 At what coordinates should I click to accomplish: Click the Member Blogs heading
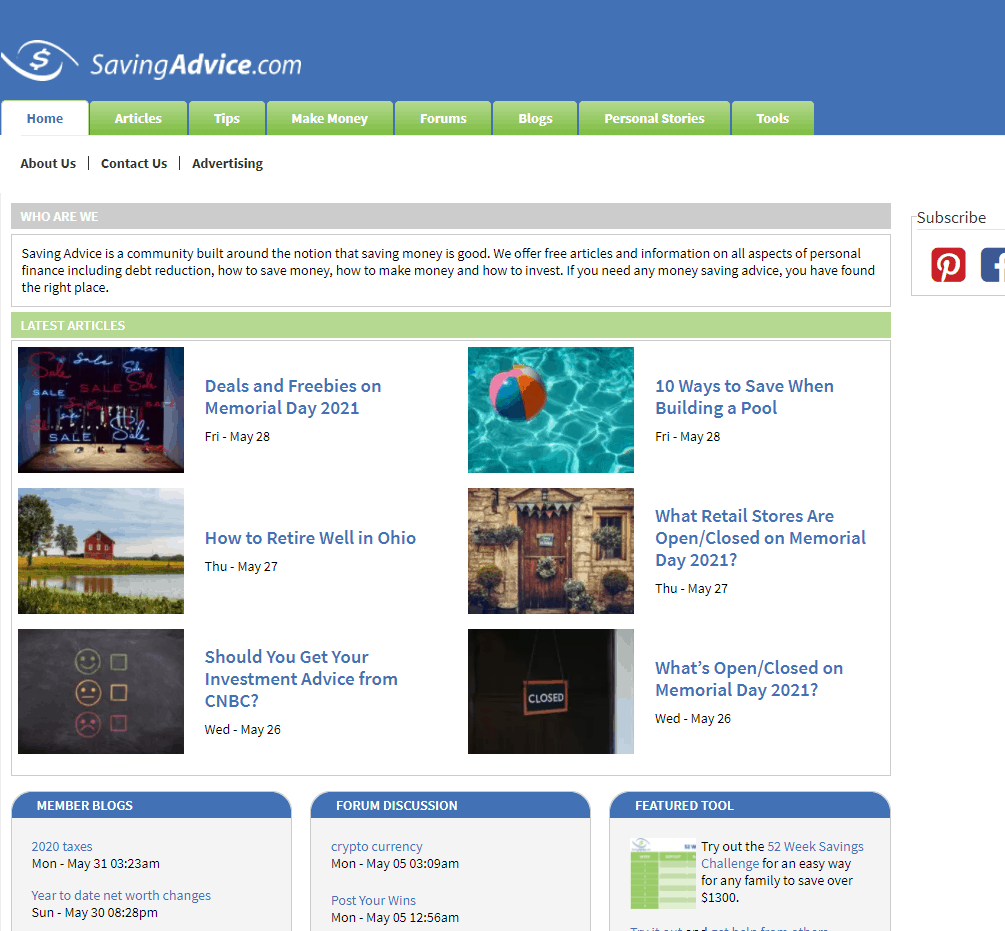coord(85,805)
